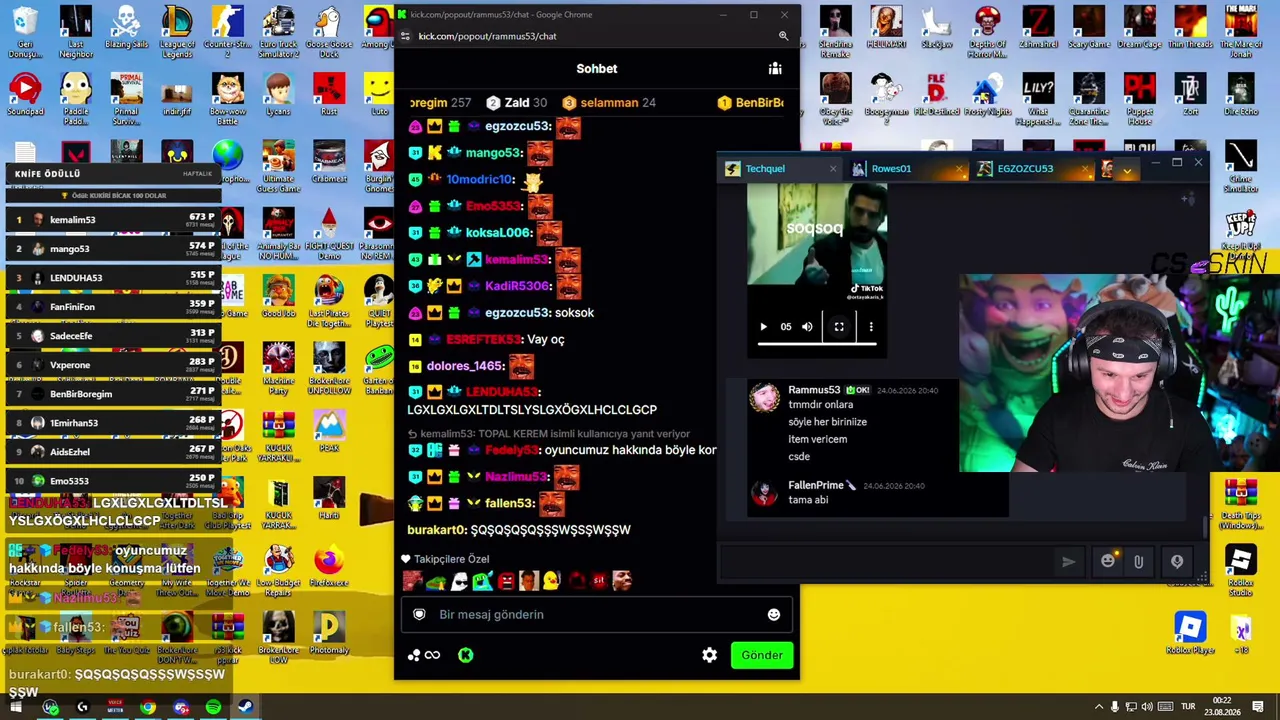
Task: Click the add friend icon in Steam chat
Action: coord(1187,199)
